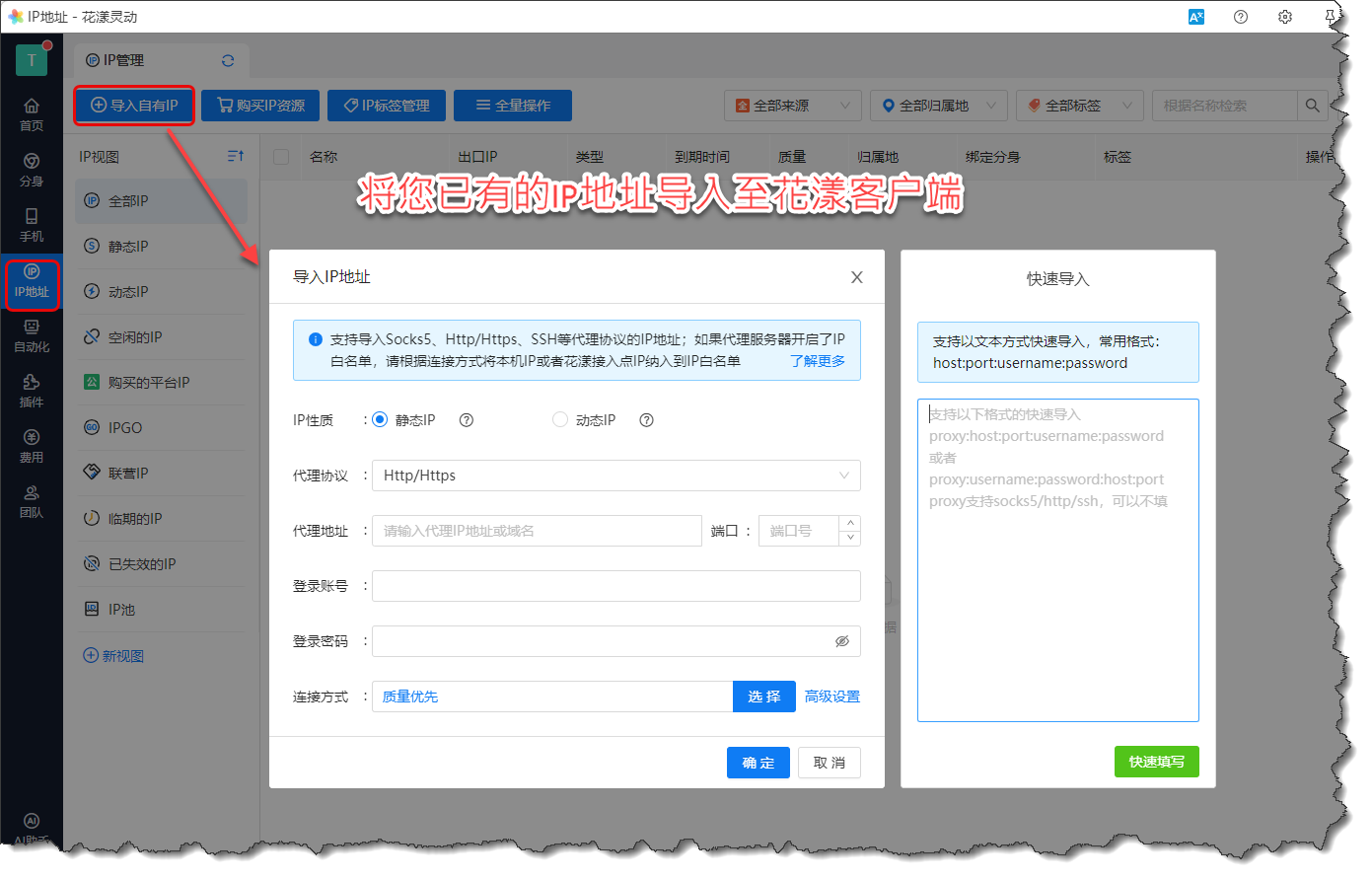Click the 出口IP column header

[x=477, y=157]
